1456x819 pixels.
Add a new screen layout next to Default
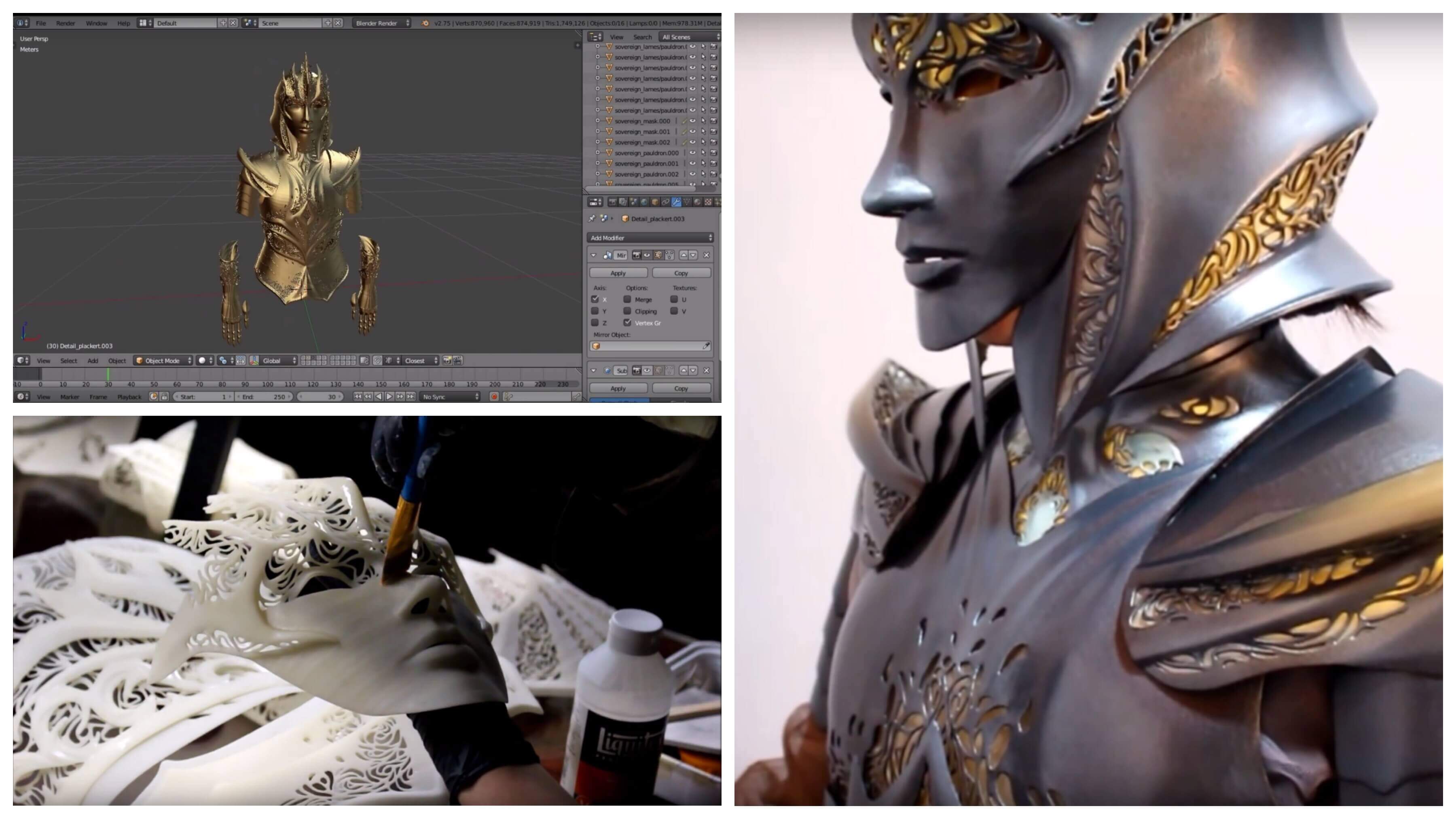(x=223, y=23)
